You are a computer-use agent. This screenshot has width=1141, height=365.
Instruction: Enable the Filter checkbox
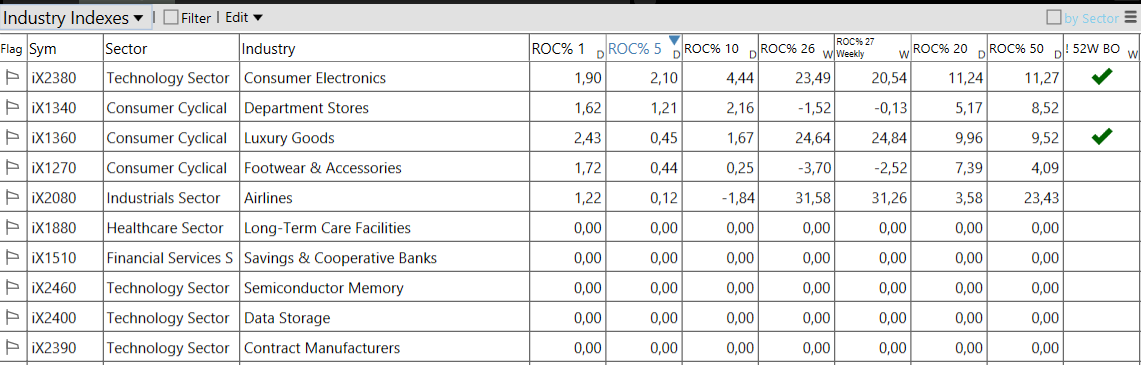(x=171, y=18)
